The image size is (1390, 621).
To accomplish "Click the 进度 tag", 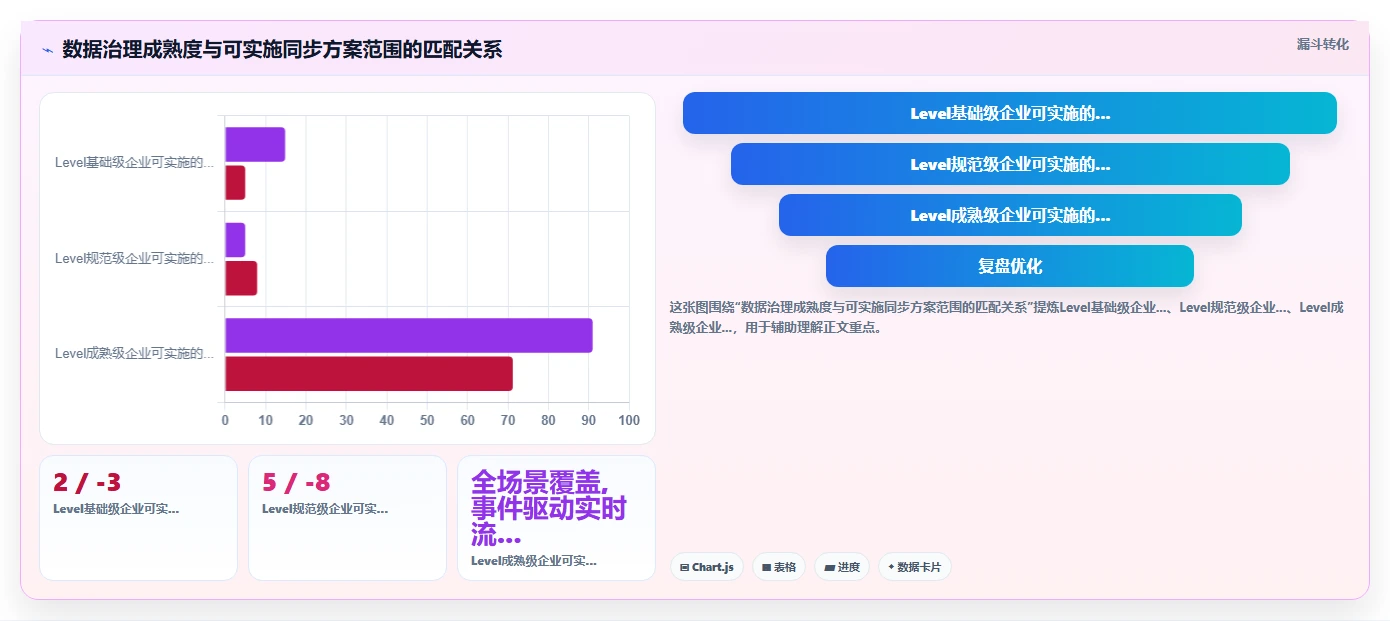I will click(x=842, y=567).
